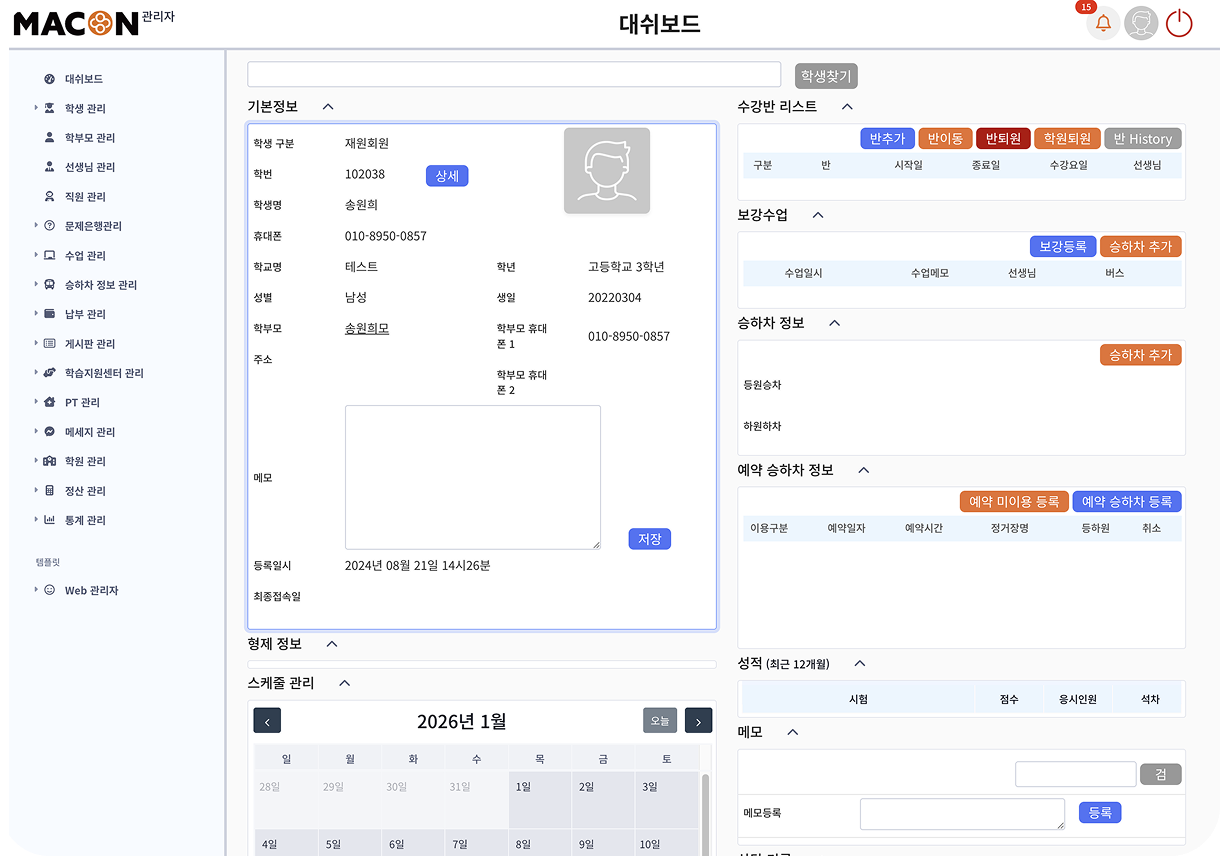The height and width of the screenshot is (856, 1220).
Task: Go to next month in calendar
Action: [x=698, y=720]
